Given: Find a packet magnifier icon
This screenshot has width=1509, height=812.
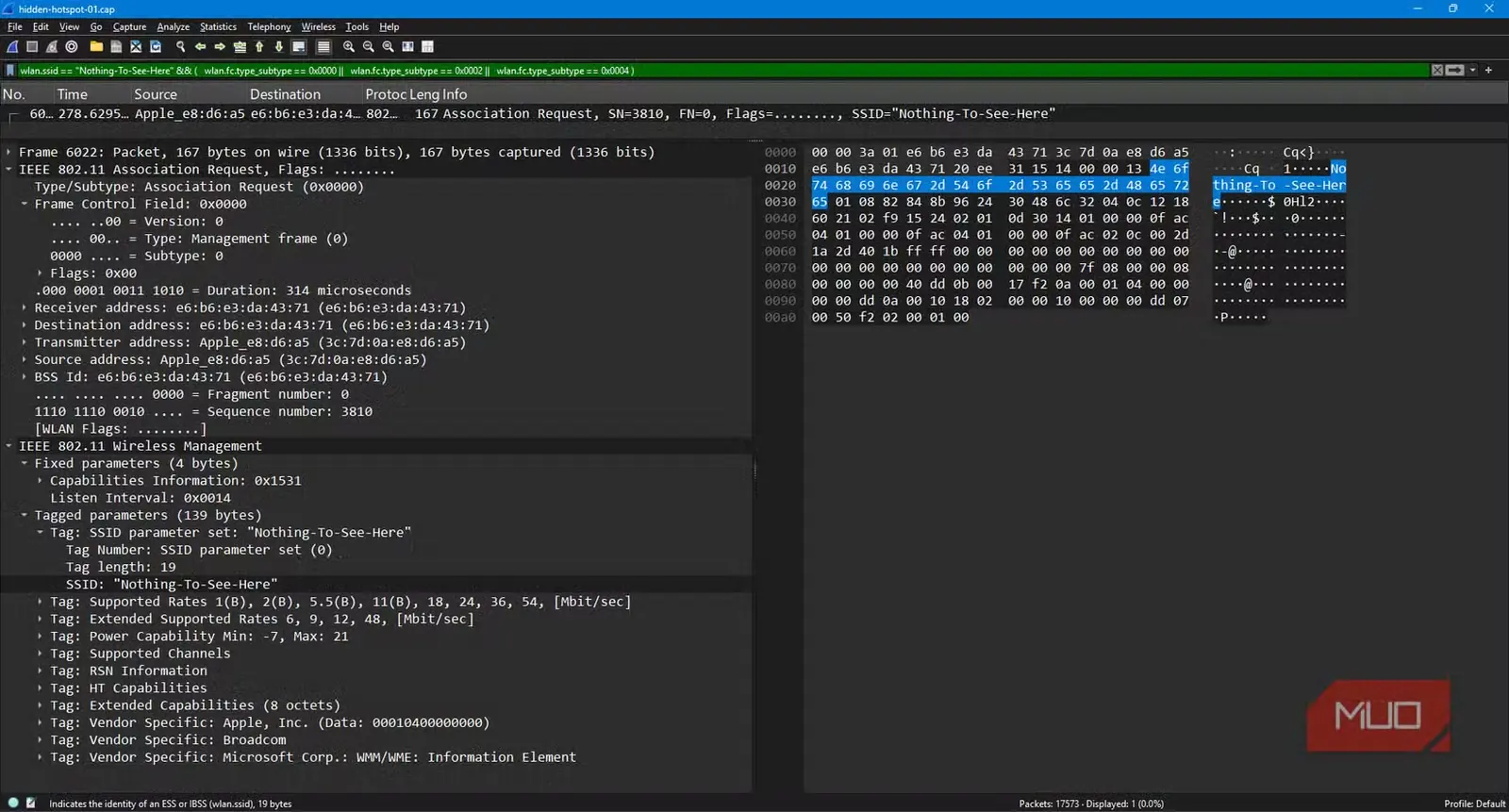Looking at the screenshot, I should 180,46.
